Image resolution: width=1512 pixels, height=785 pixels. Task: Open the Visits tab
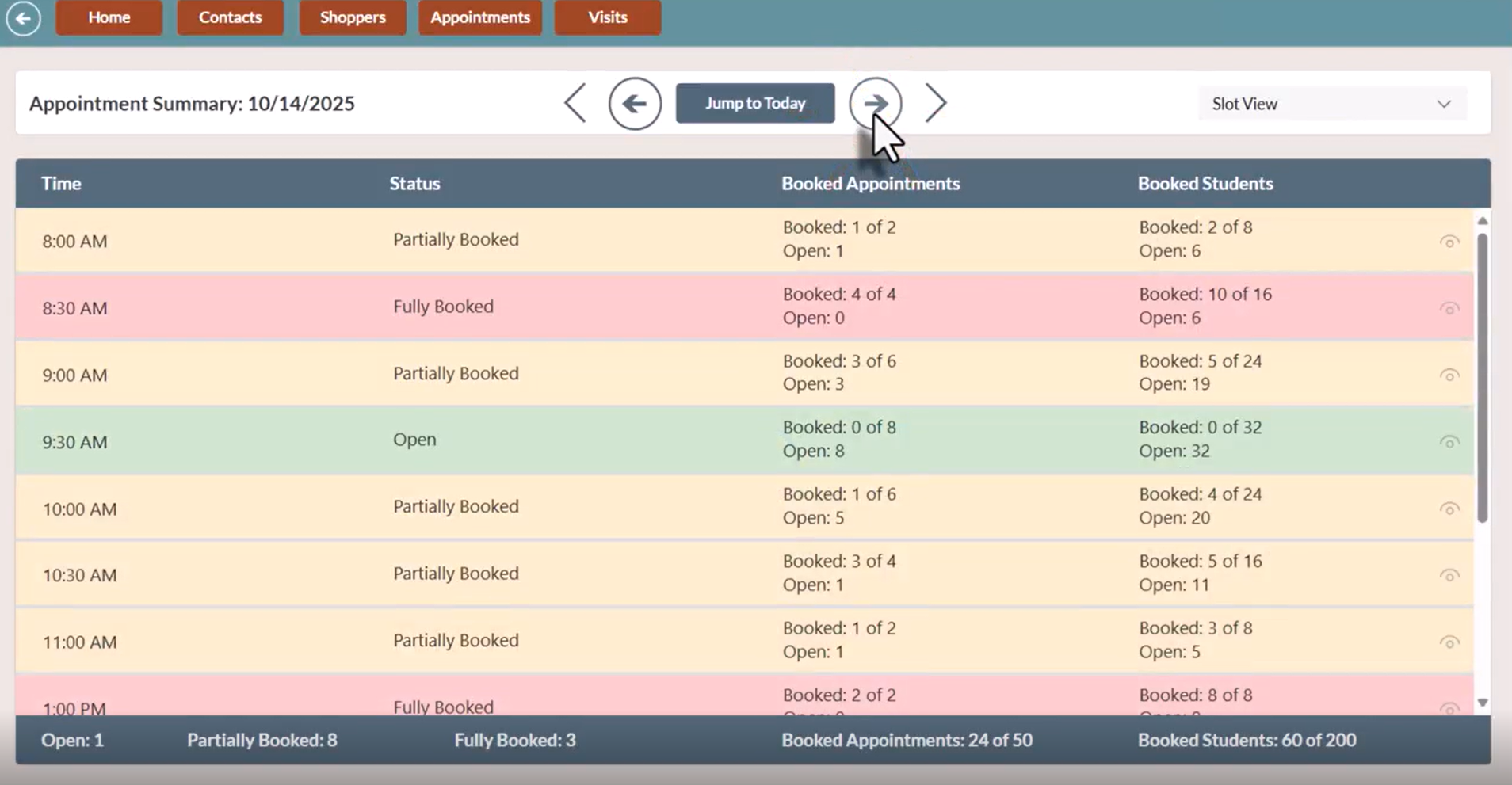tap(608, 17)
